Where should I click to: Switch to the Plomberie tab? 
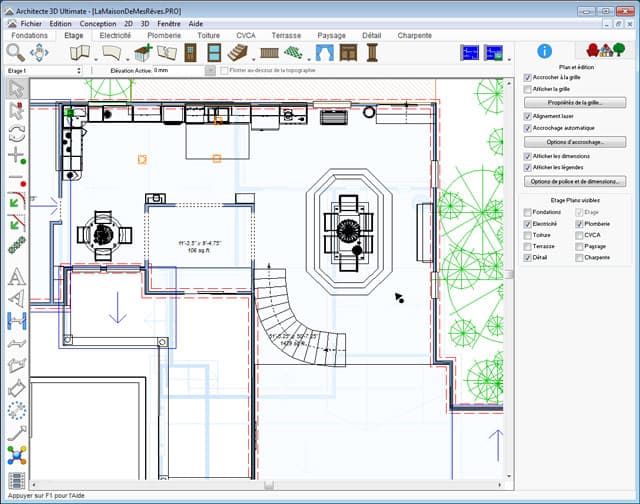click(x=164, y=36)
